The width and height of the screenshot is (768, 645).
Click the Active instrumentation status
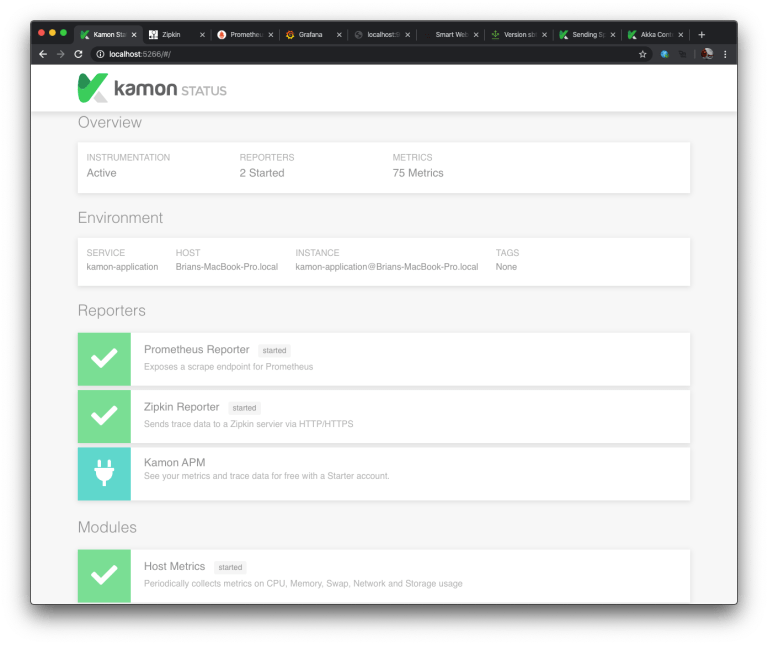pos(101,173)
